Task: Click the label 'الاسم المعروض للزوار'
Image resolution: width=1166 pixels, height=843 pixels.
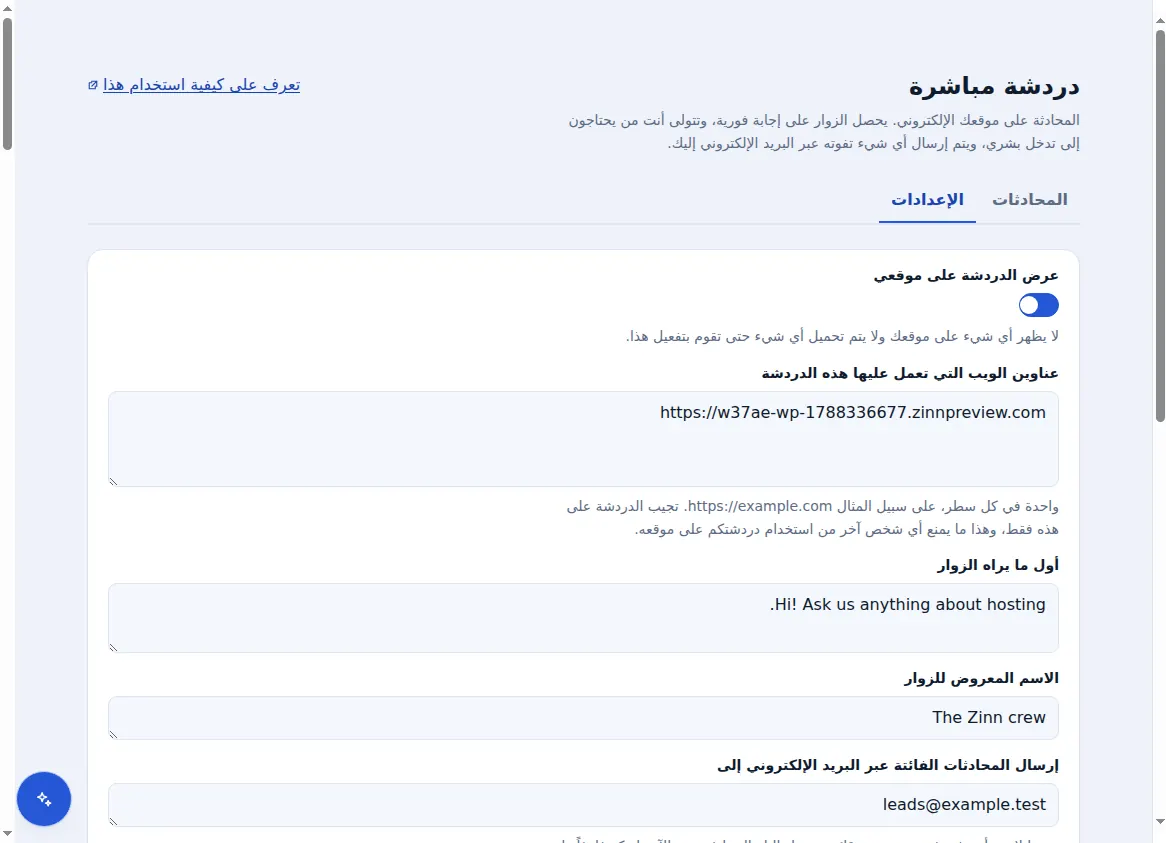Action: tap(981, 678)
